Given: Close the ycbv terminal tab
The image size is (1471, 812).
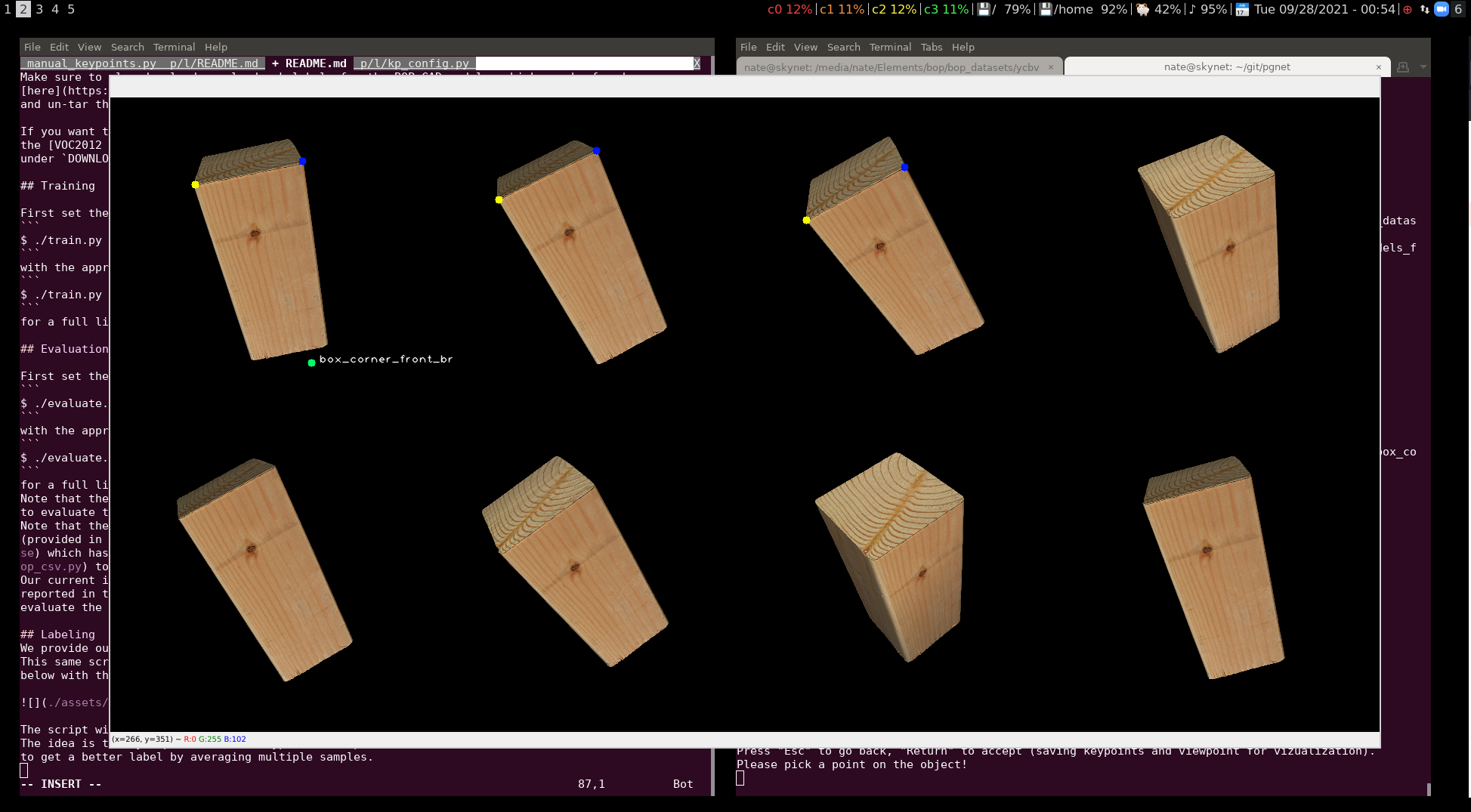Looking at the screenshot, I should click(x=1050, y=67).
